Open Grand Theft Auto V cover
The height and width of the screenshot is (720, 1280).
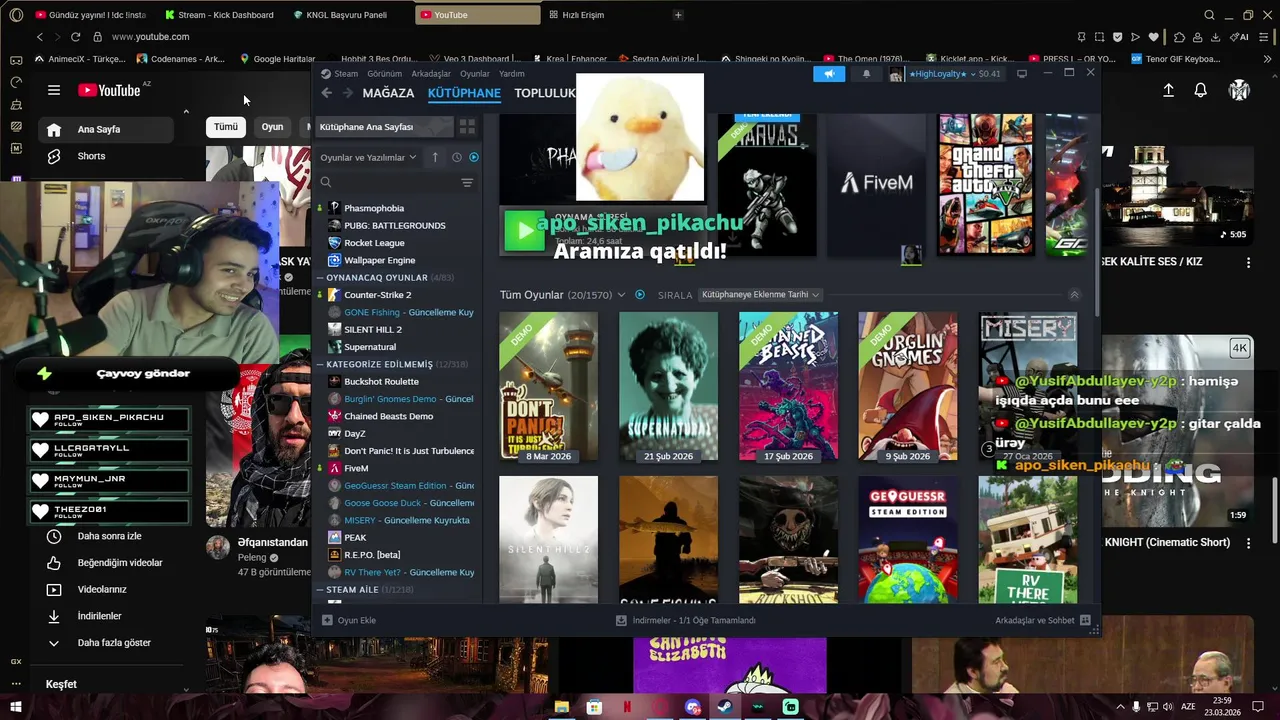[x=985, y=184]
